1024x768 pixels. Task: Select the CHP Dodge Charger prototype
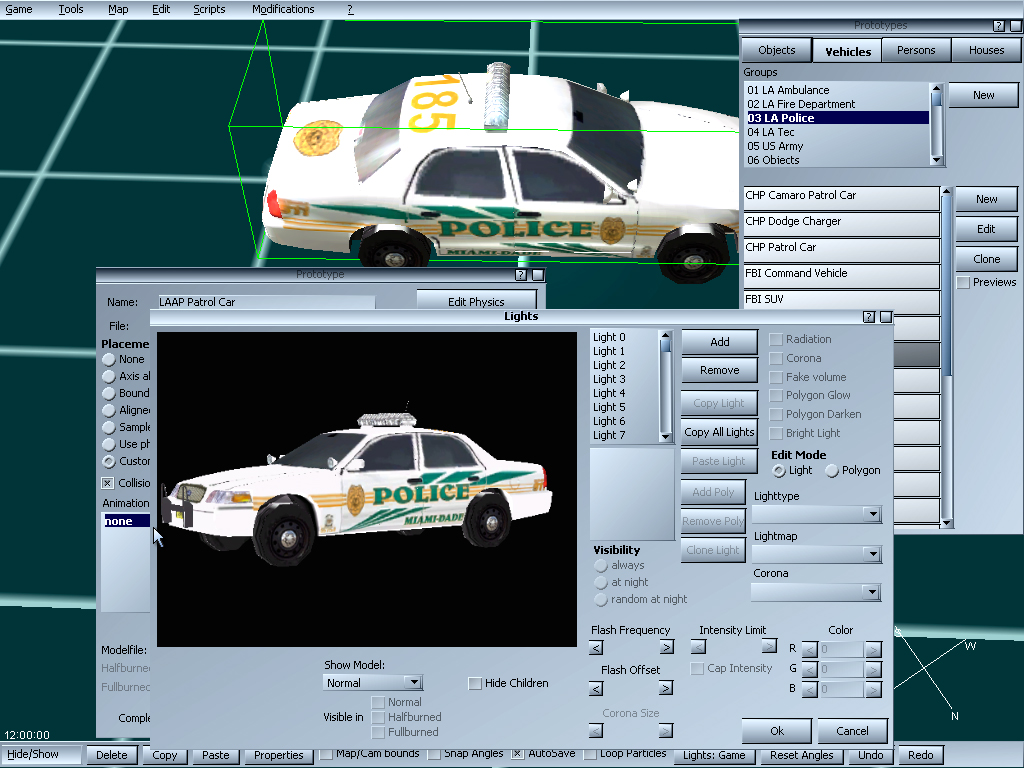click(842, 221)
